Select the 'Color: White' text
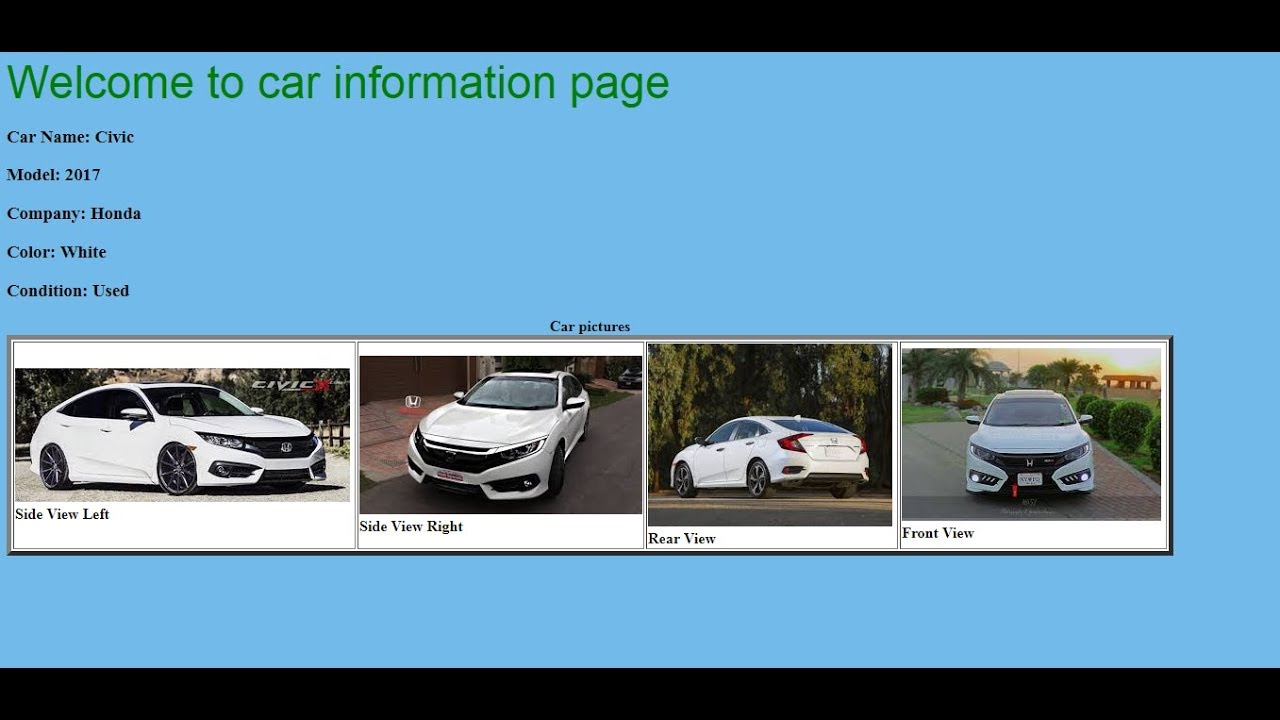 [x=56, y=252]
